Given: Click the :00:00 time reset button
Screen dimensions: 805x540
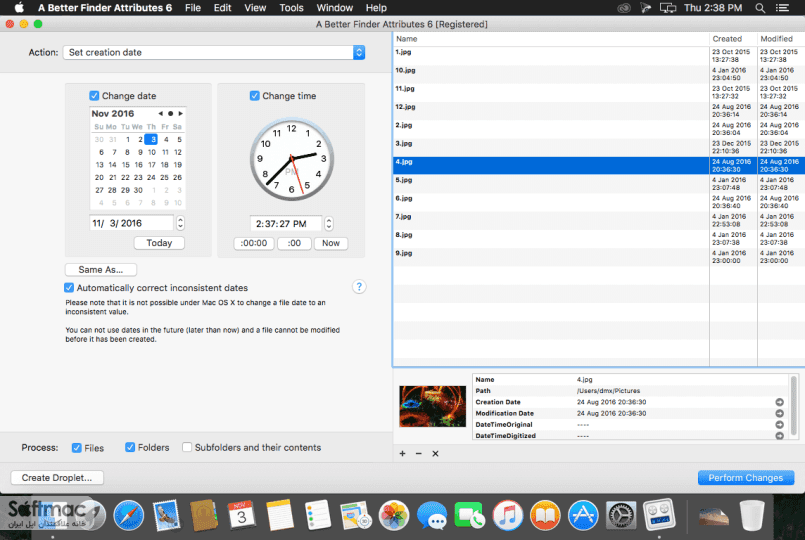Looking at the screenshot, I should (x=254, y=243).
